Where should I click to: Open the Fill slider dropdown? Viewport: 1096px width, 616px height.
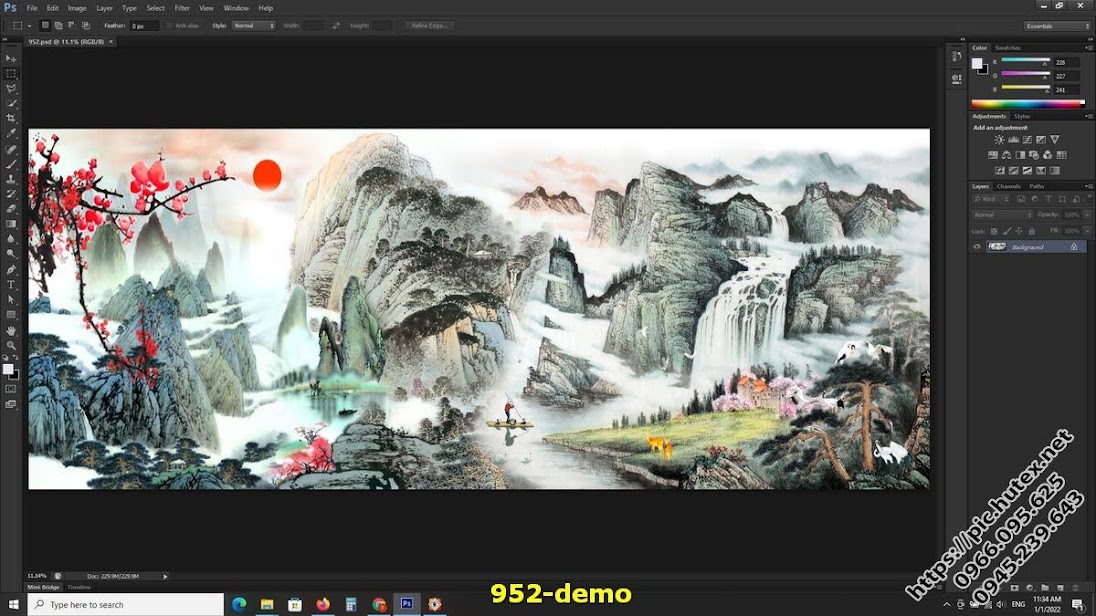pyautogui.click(x=1086, y=231)
